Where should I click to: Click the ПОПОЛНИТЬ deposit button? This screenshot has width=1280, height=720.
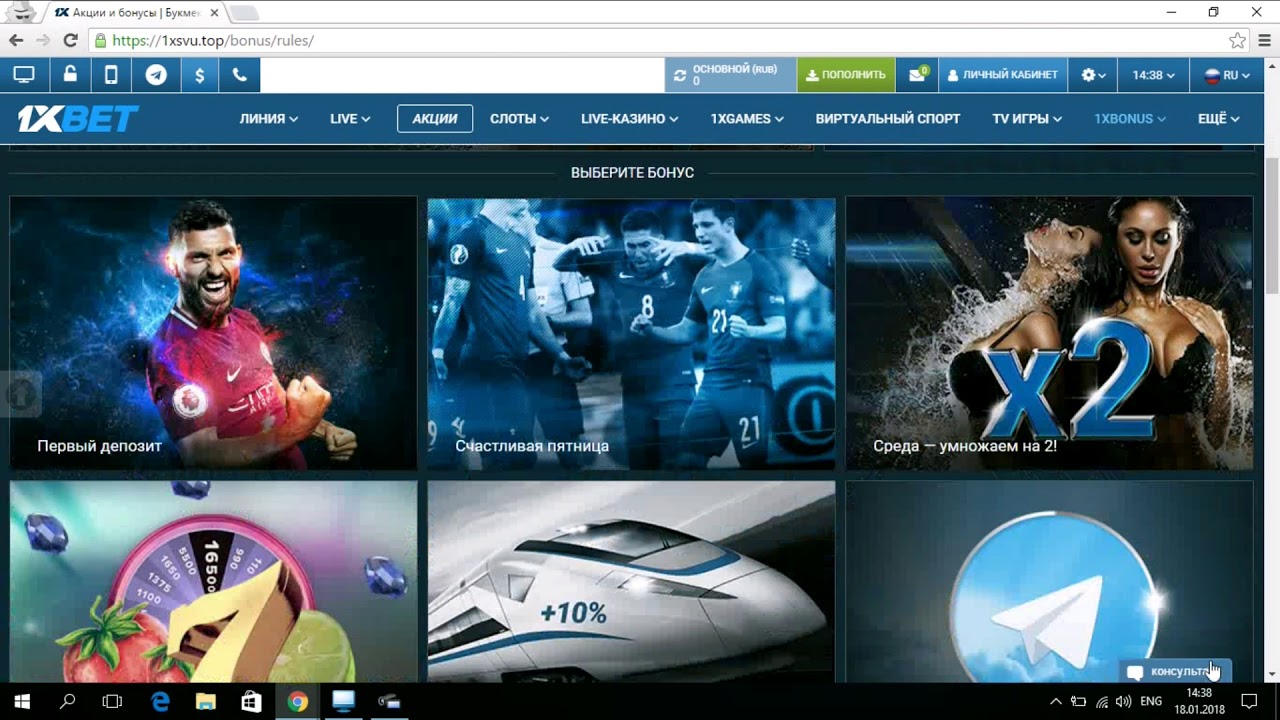click(x=846, y=75)
